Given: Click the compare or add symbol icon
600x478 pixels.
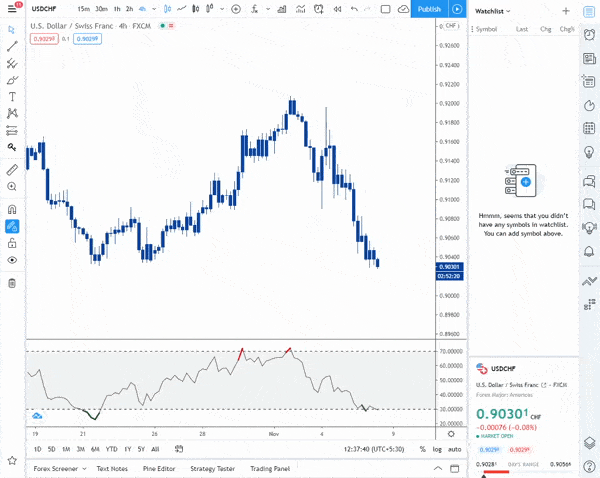Looking at the screenshot, I should tap(236, 9).
